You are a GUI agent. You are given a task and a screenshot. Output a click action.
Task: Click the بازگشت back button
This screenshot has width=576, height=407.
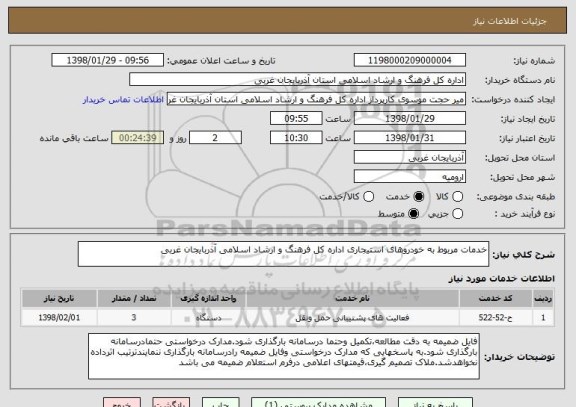tap(171, 403)
